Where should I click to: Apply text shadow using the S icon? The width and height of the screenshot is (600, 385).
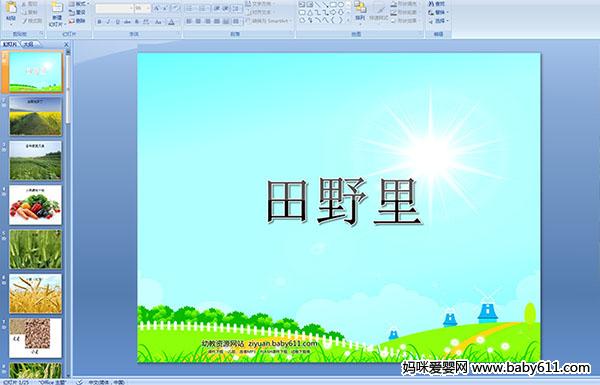(x=137, y=22)
